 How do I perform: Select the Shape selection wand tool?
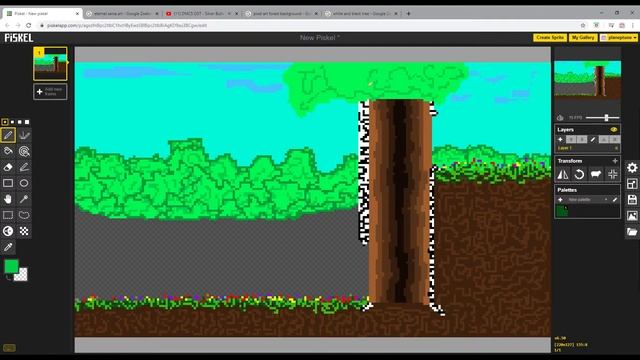pos(24,199)
